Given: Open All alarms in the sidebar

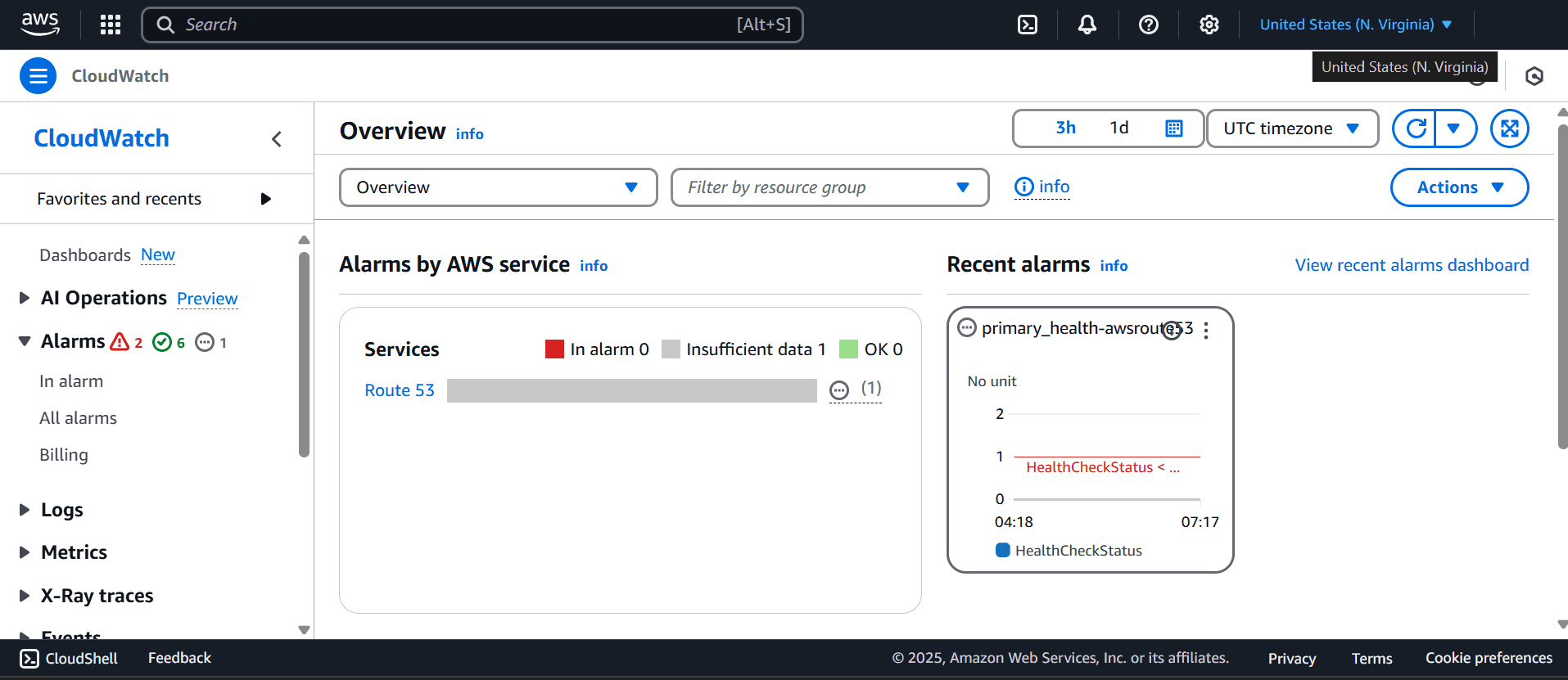Looking at the screenshot, I should pos(79,418).
